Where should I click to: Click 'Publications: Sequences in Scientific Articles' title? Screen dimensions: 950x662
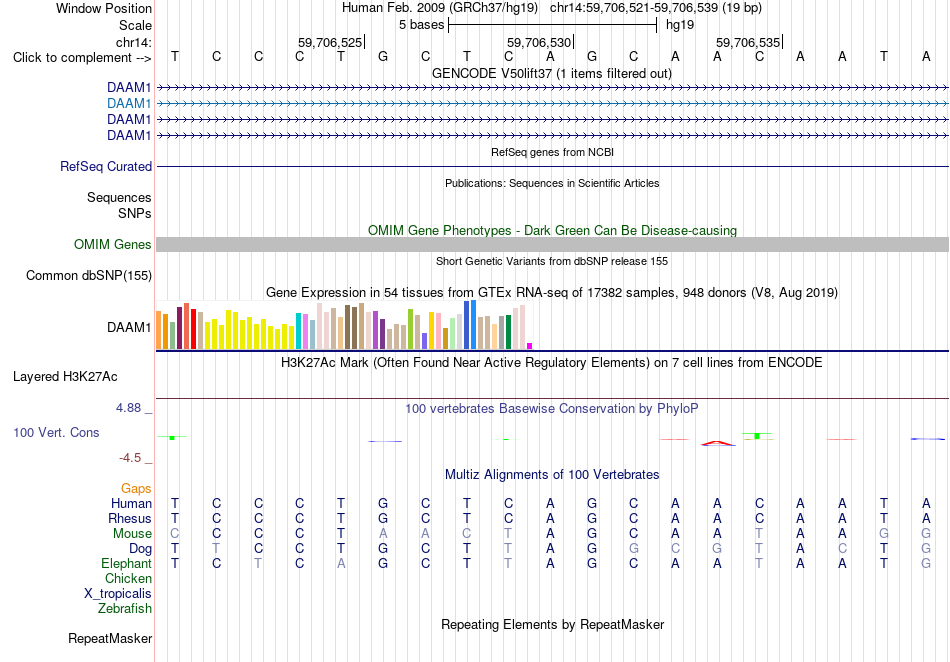pyautogui.click(x=552, y=184)
